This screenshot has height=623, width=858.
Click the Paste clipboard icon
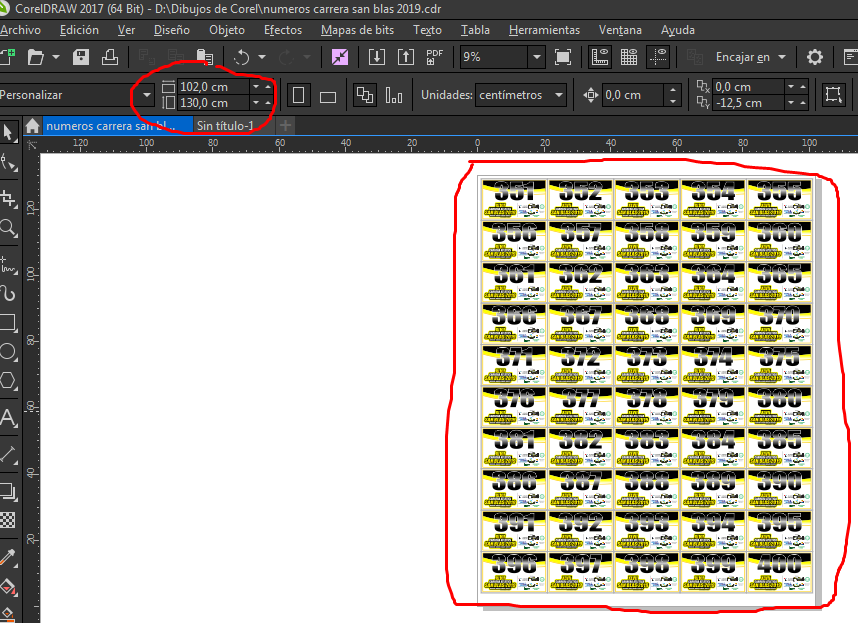(x=205, y=57)
